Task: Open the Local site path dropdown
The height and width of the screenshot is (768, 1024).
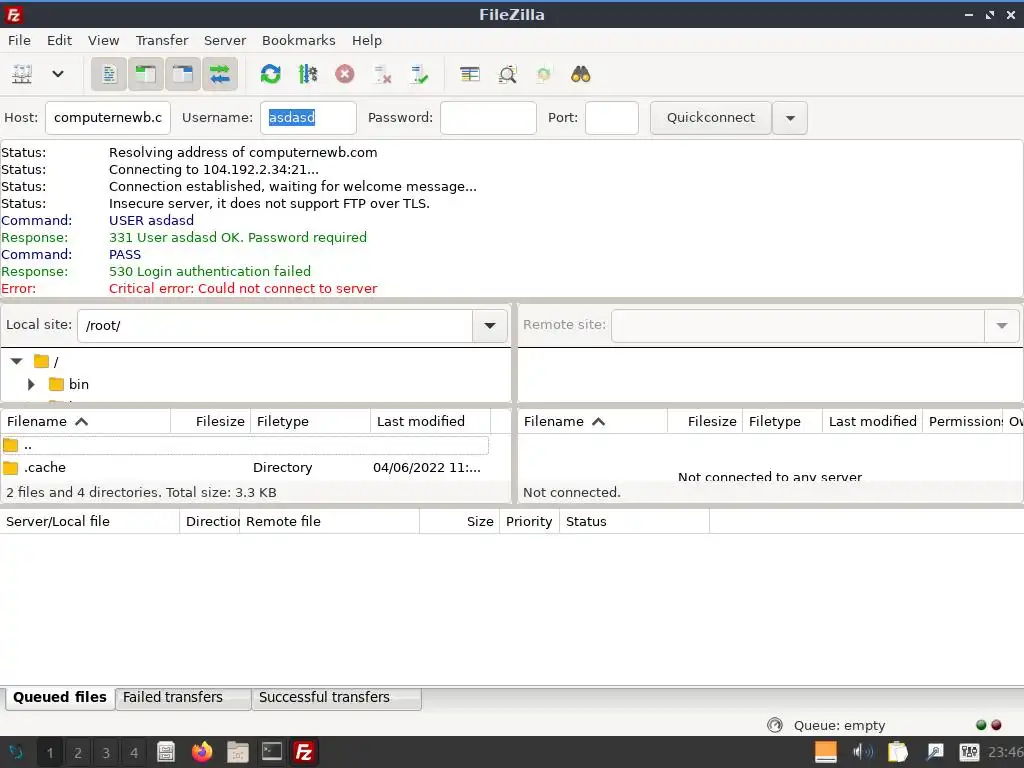Action: [490, 325]
